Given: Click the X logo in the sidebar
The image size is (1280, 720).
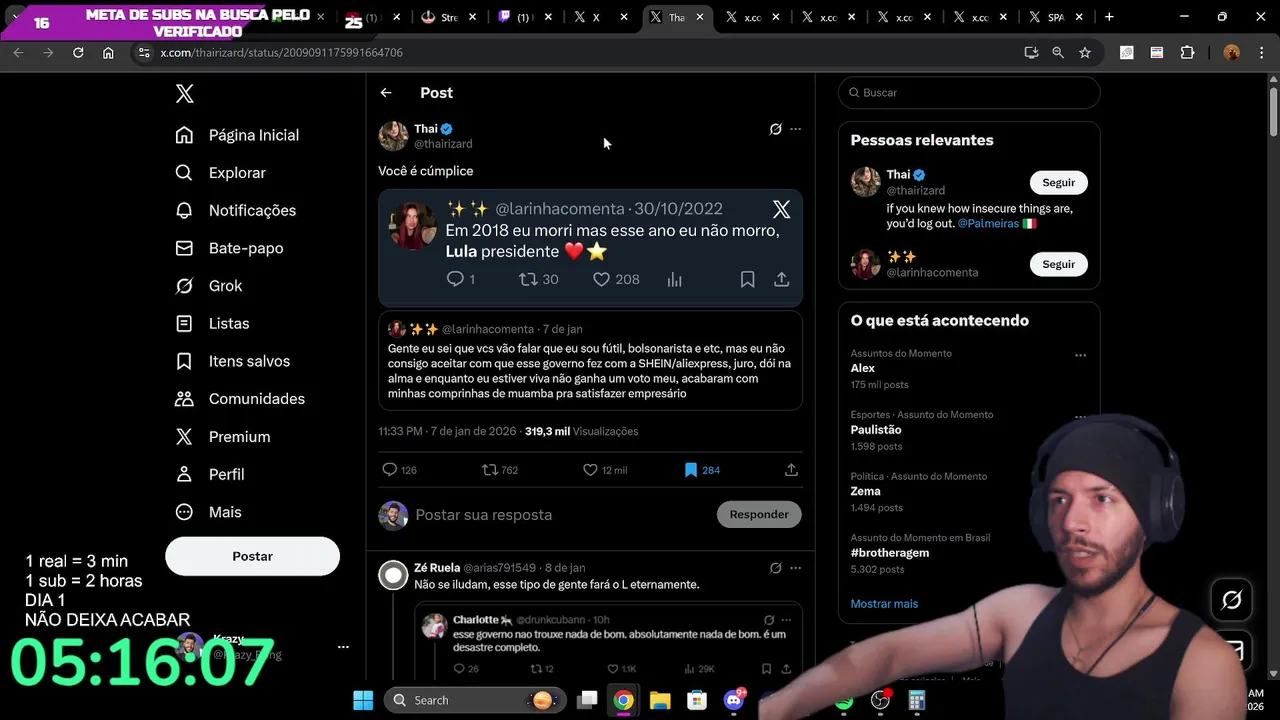Looking at the screenshot, I should [x=184, y=94].
